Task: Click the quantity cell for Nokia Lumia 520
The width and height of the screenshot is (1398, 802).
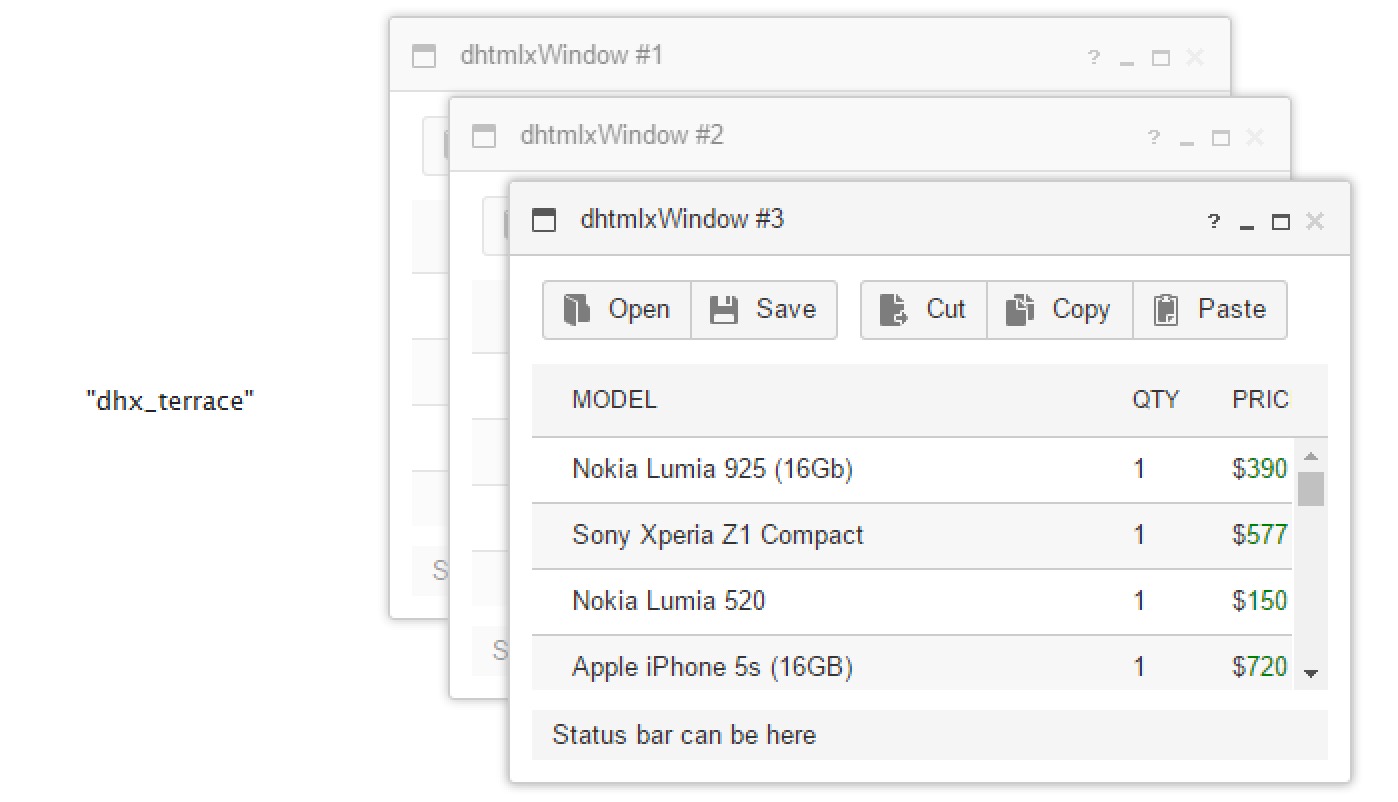Action: [x=1139, y=601]
